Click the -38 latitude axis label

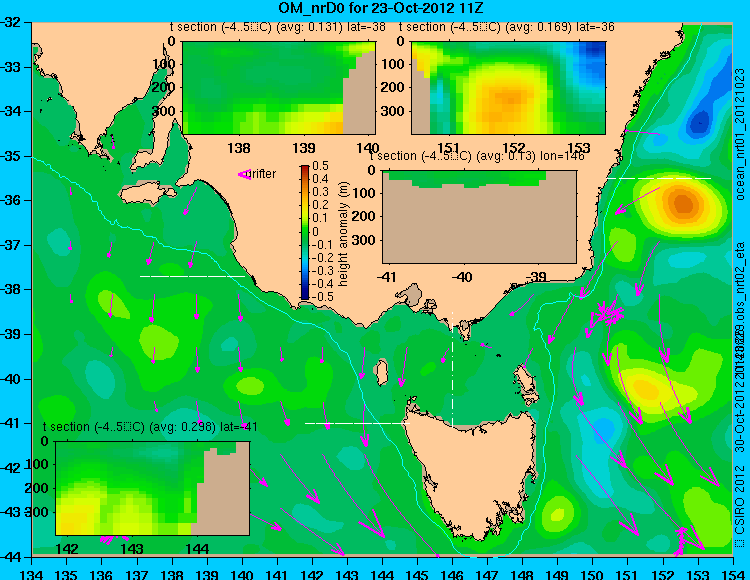11,290
